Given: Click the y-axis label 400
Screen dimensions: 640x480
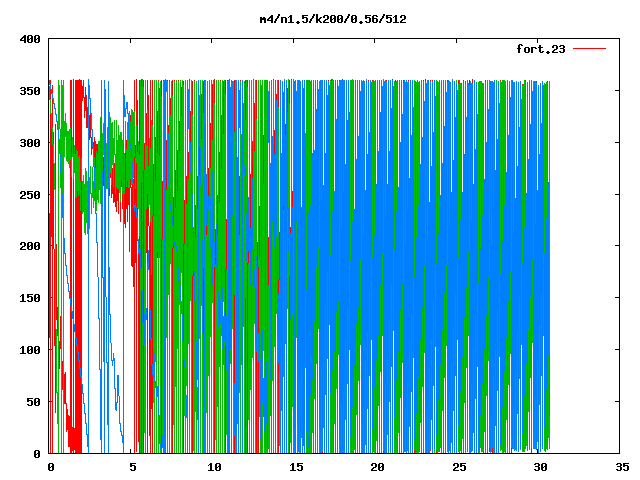Looking at the screenshot, I should click(30, 39).
